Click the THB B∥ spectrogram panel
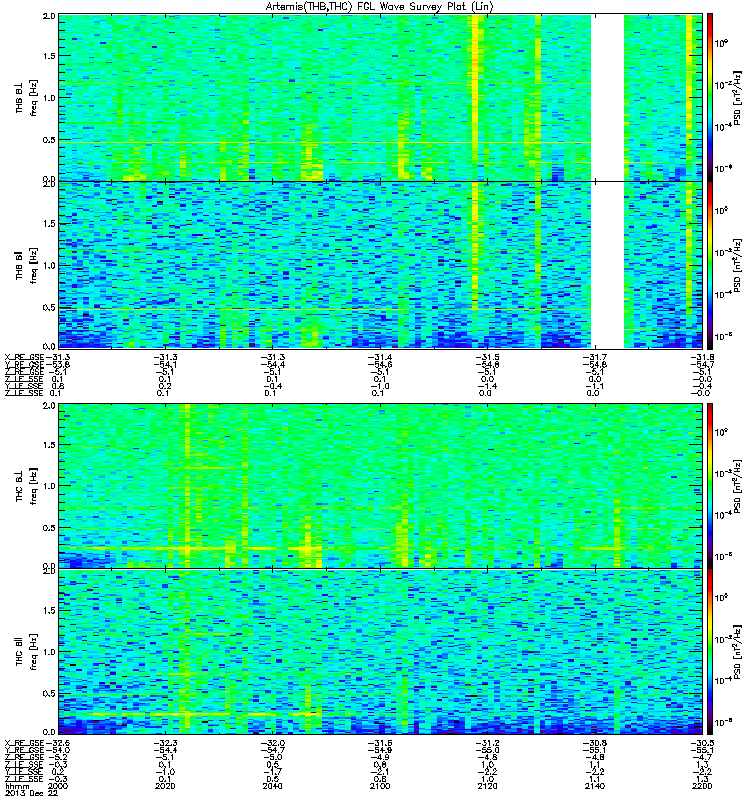The image size is (750, 800). click(x=380, y=265)
